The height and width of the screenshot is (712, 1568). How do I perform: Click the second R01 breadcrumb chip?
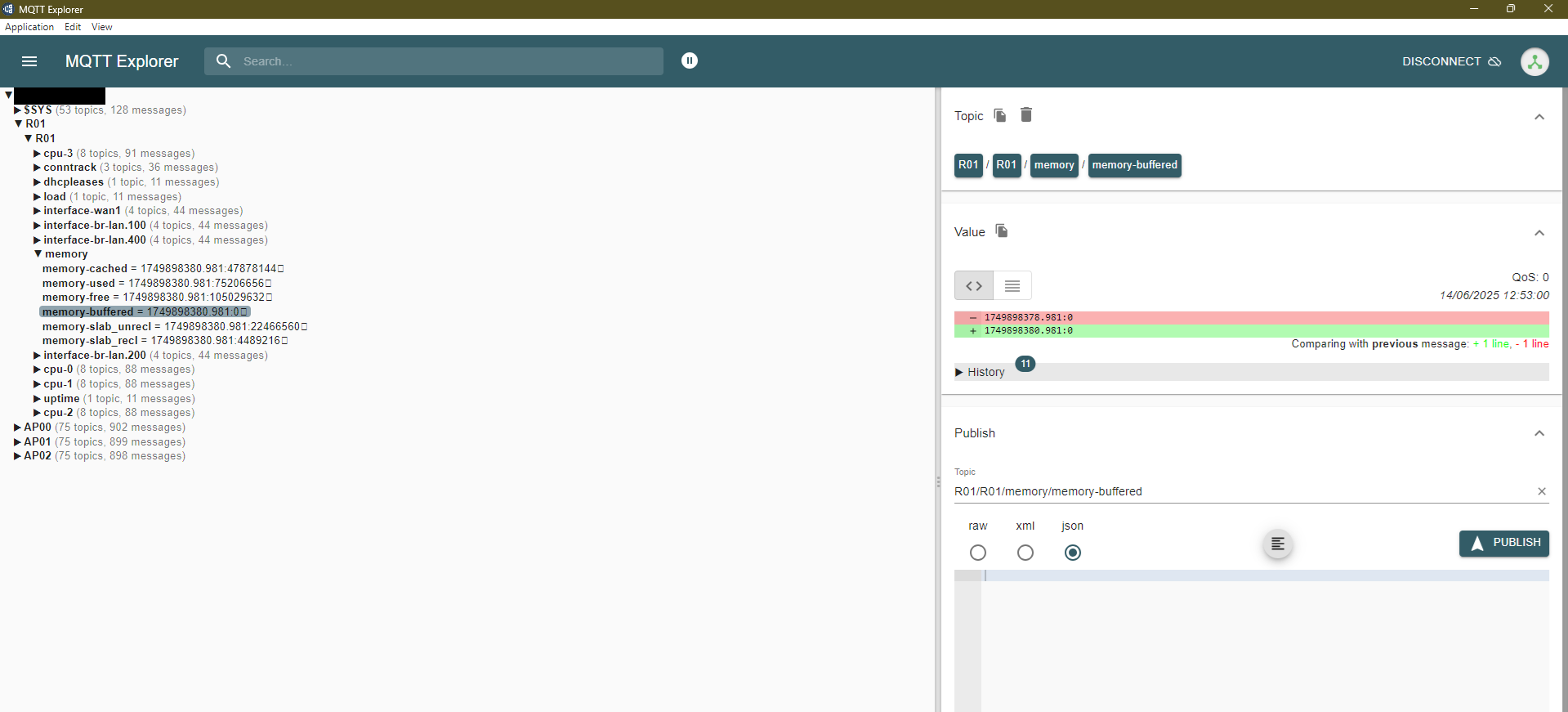click(x=1007, y=165)
